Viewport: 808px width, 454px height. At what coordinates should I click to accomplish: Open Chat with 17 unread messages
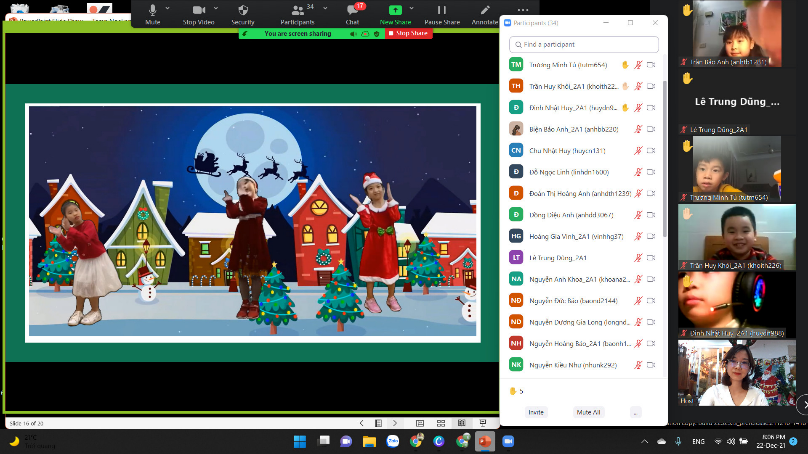[x=353, y=10]
